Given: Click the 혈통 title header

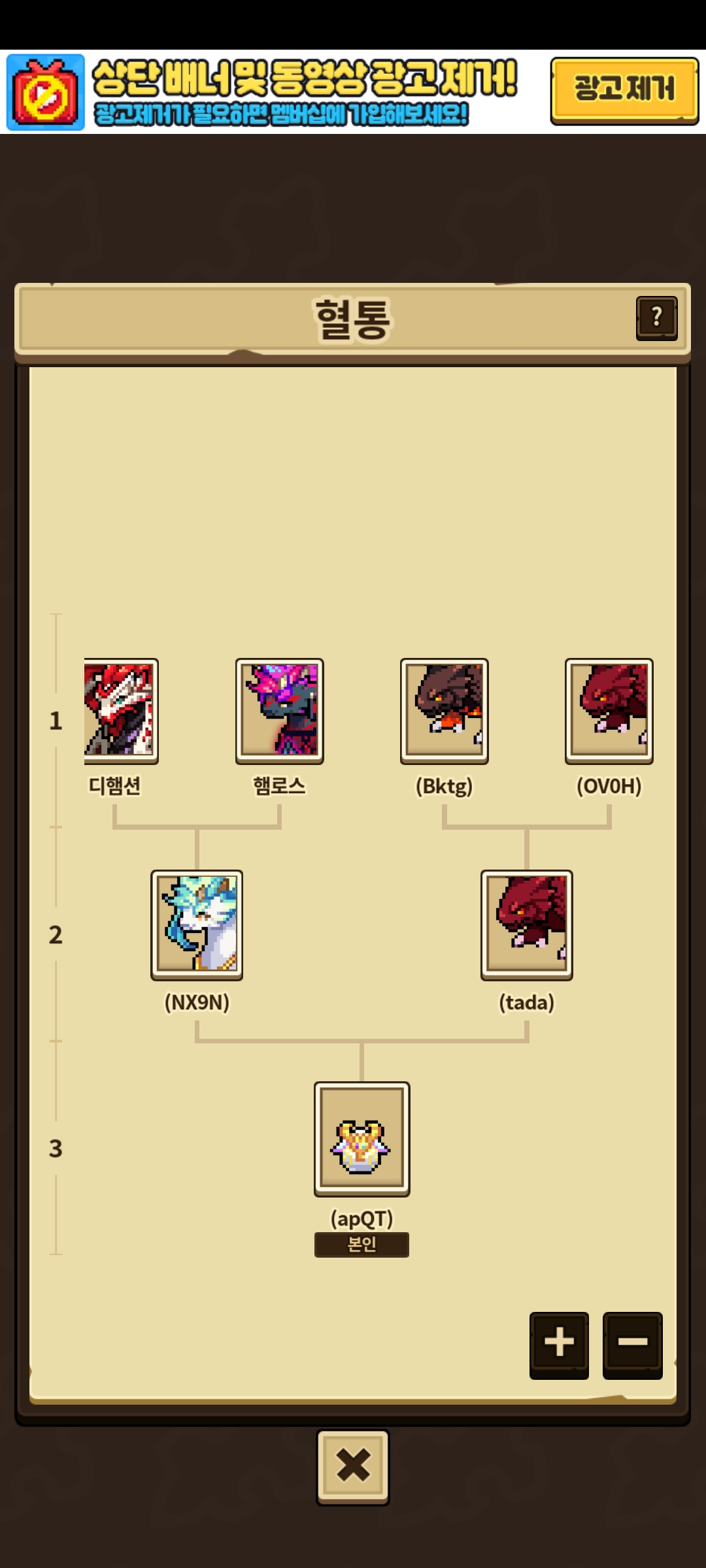Looking at the screenshot, I should (353, 319).
